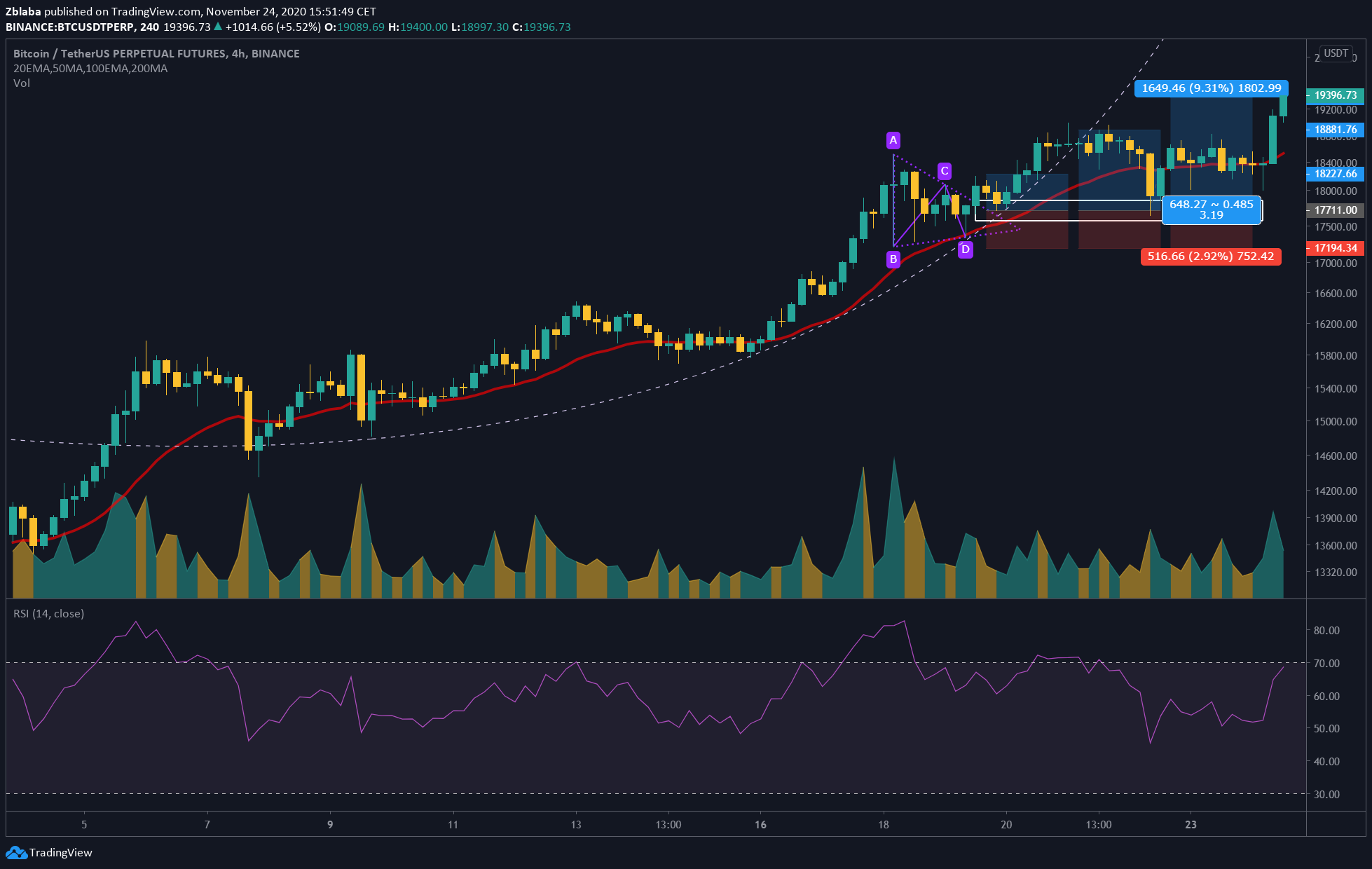Click the C:19396.73 close value
The width and height of the screenshot is (1372, 869).
[x=542, y=27]
